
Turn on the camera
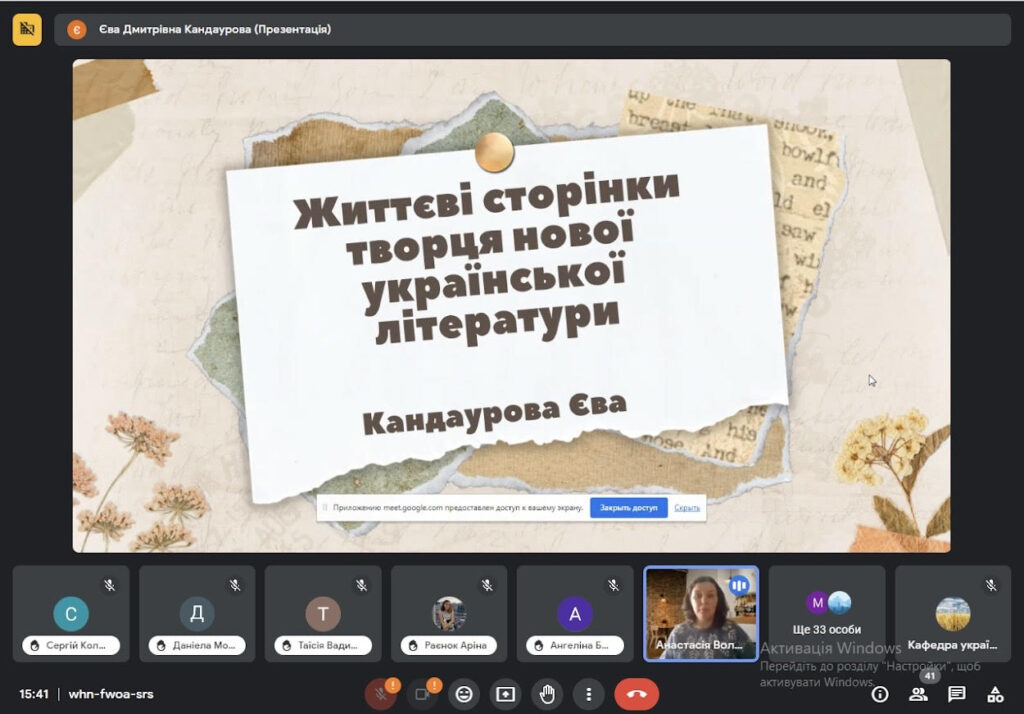422,694
